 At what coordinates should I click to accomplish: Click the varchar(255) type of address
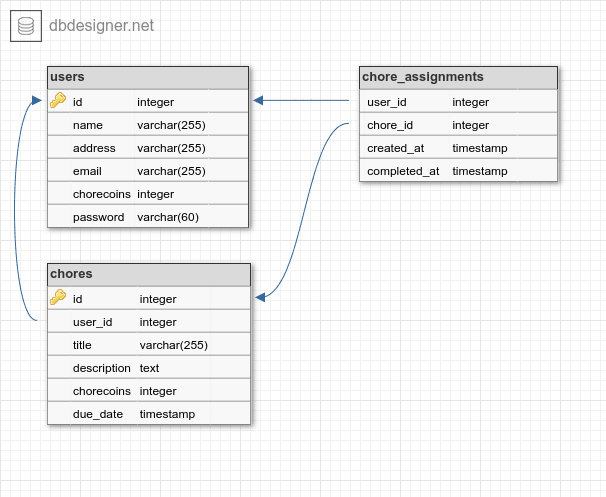point(171,148)
